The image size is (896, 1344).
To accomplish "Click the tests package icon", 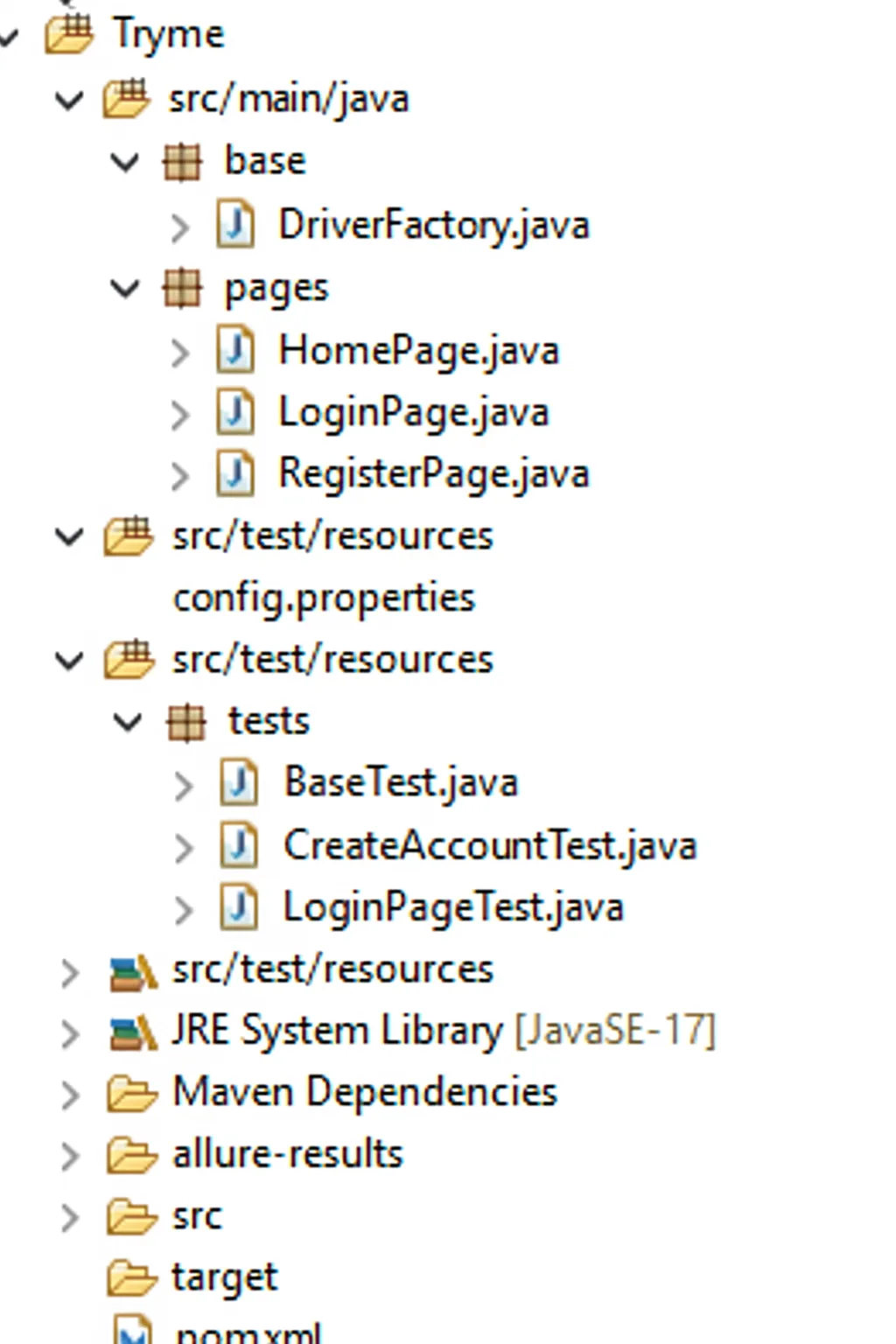I will pos(185,723).
